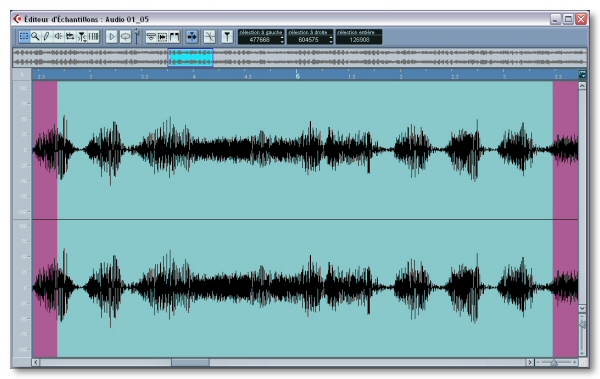Viewport: 600px width, 379px height.
Task: Increase the right selection value with up arrow
Action: (331, 38)
